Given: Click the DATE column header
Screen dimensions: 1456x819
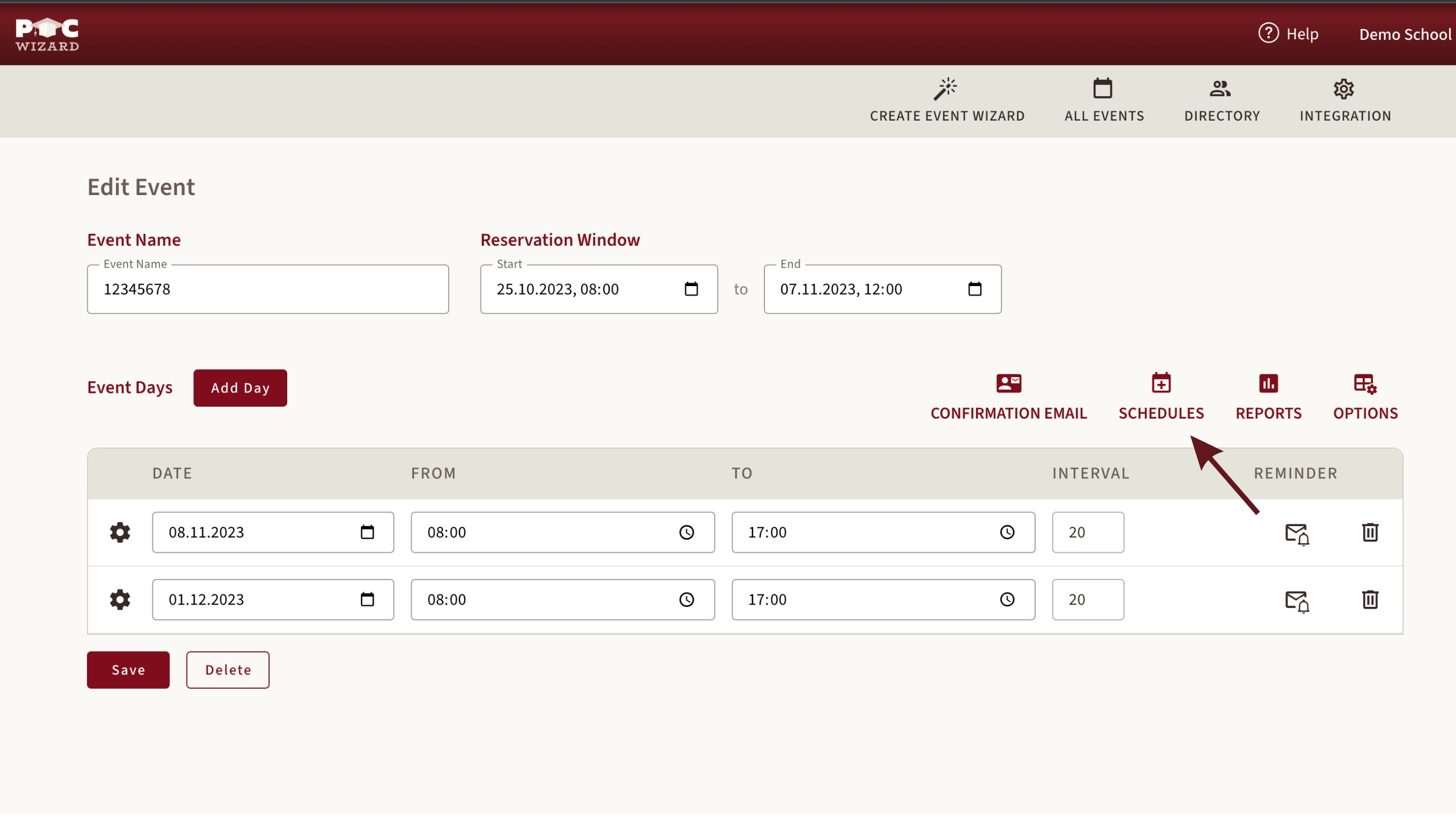Looking at the screenshot, I should [x=172, y=473].
